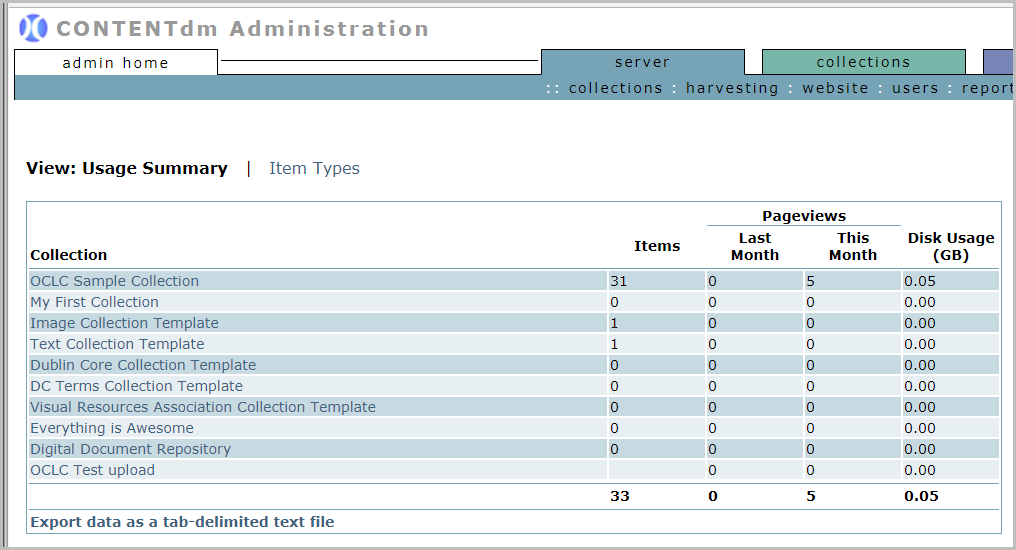Viewport: 1016px width, 550px height.
Task: Open the reports submenu item
Action: (x=987, y=88)
